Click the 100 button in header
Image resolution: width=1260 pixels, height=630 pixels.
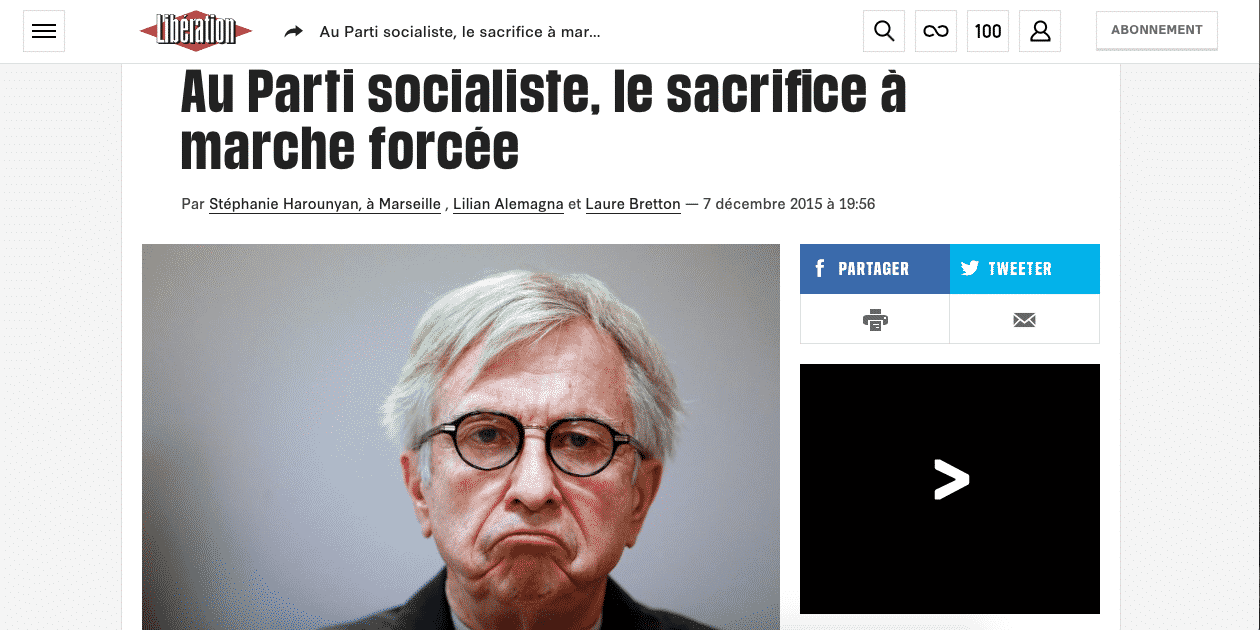tap(988, 31)
